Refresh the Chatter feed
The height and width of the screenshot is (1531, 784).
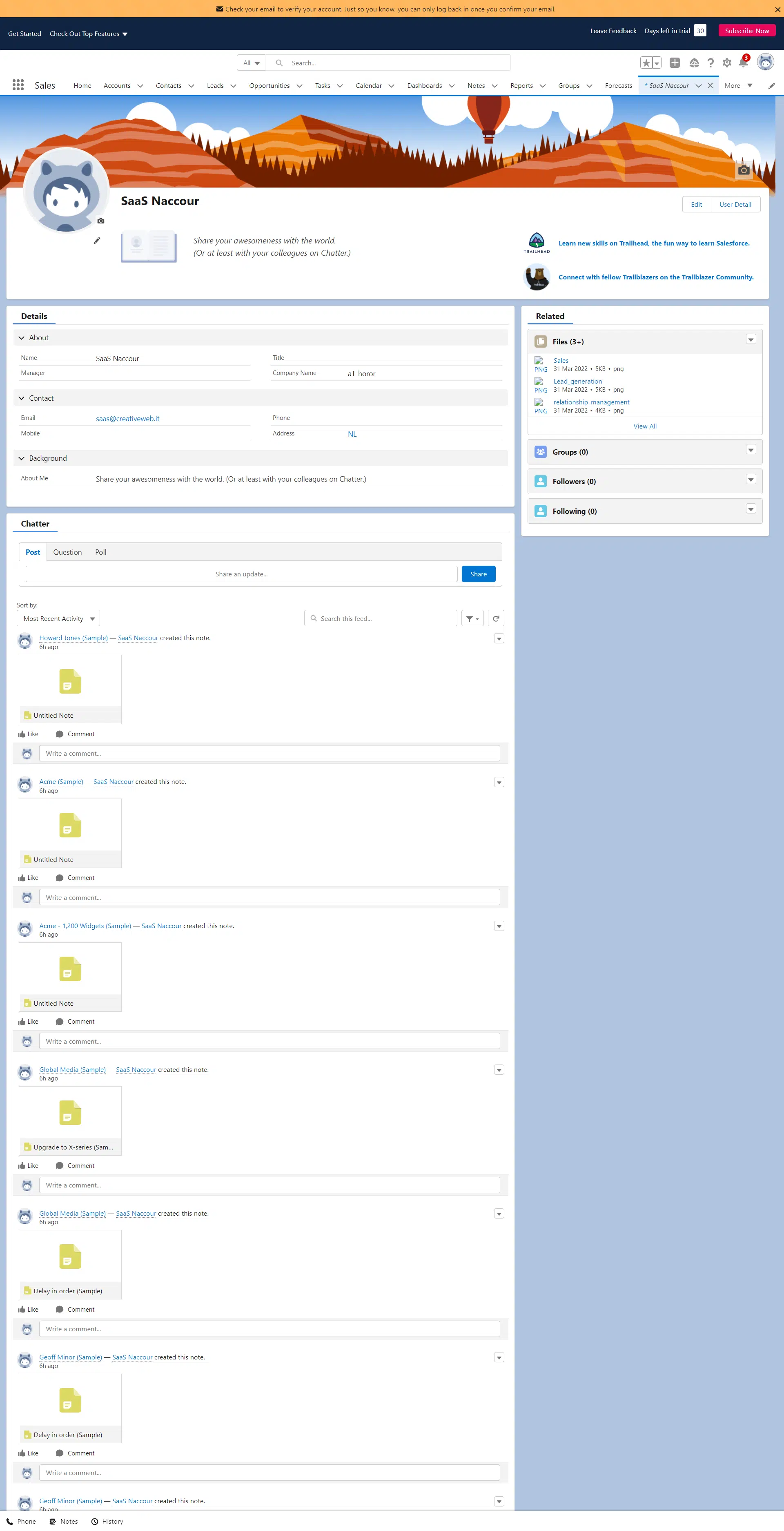point(496,618)
